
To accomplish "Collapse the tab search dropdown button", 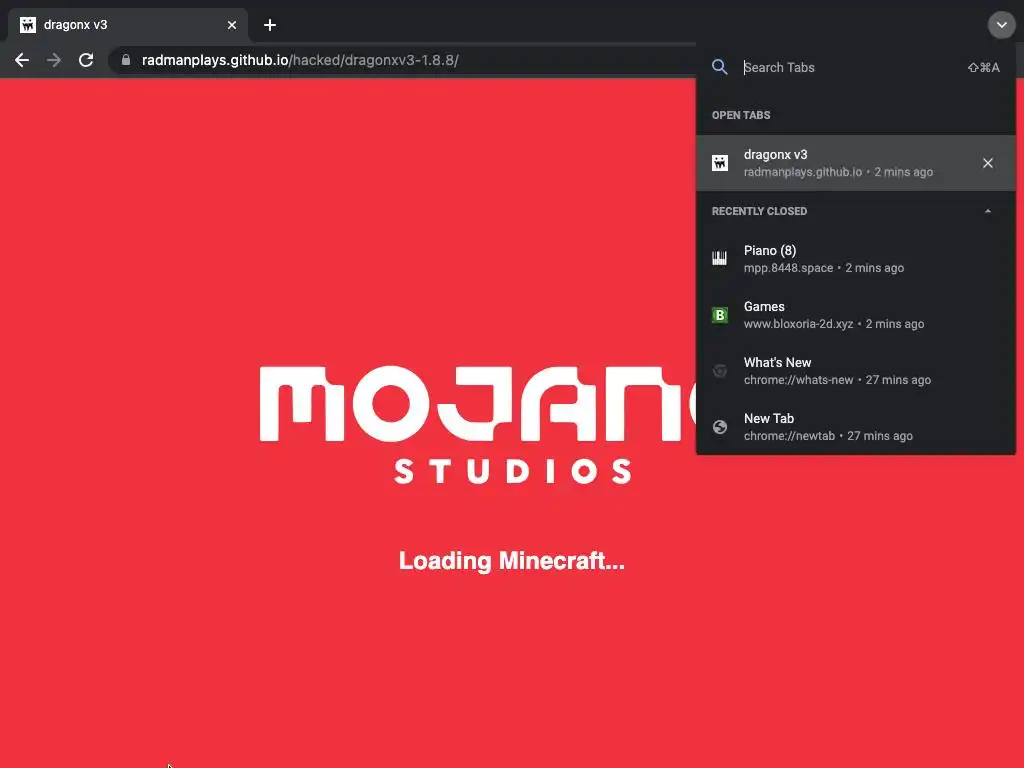I will (1001, 25).
